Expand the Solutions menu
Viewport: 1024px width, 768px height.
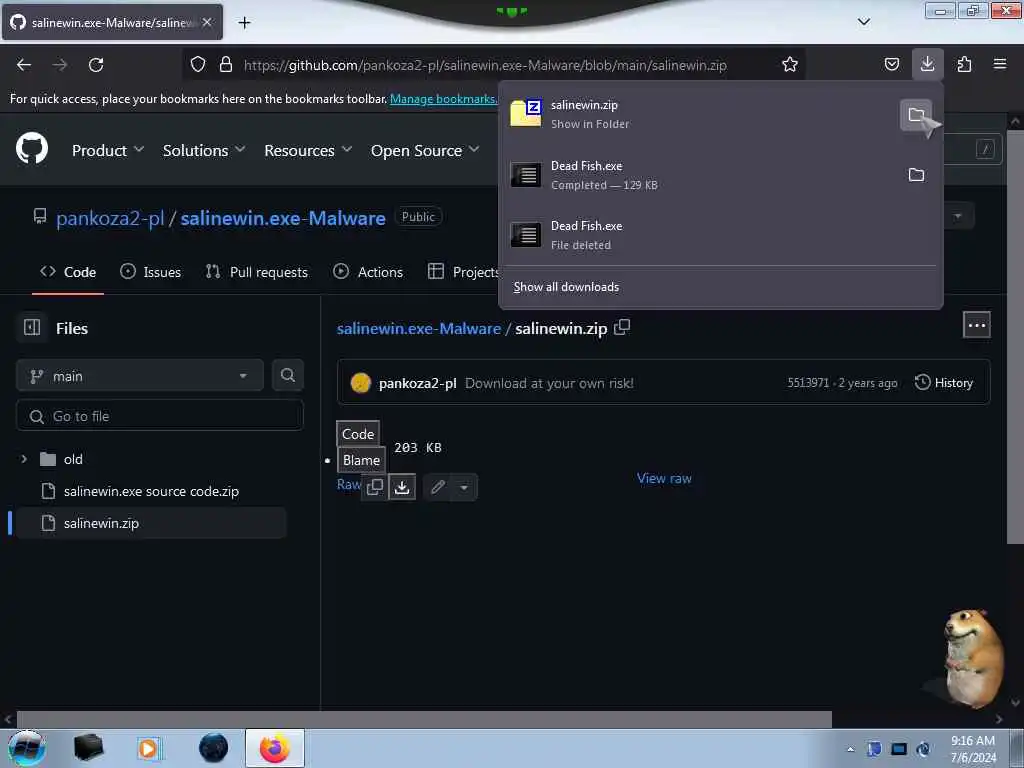pyautogui.click(x=204, y=150)
